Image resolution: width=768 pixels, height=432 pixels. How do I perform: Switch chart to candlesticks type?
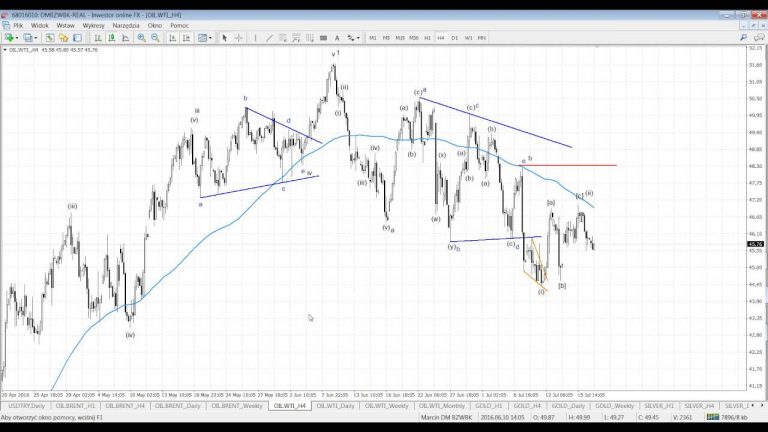pyautogui.click(x=112, y=38)
